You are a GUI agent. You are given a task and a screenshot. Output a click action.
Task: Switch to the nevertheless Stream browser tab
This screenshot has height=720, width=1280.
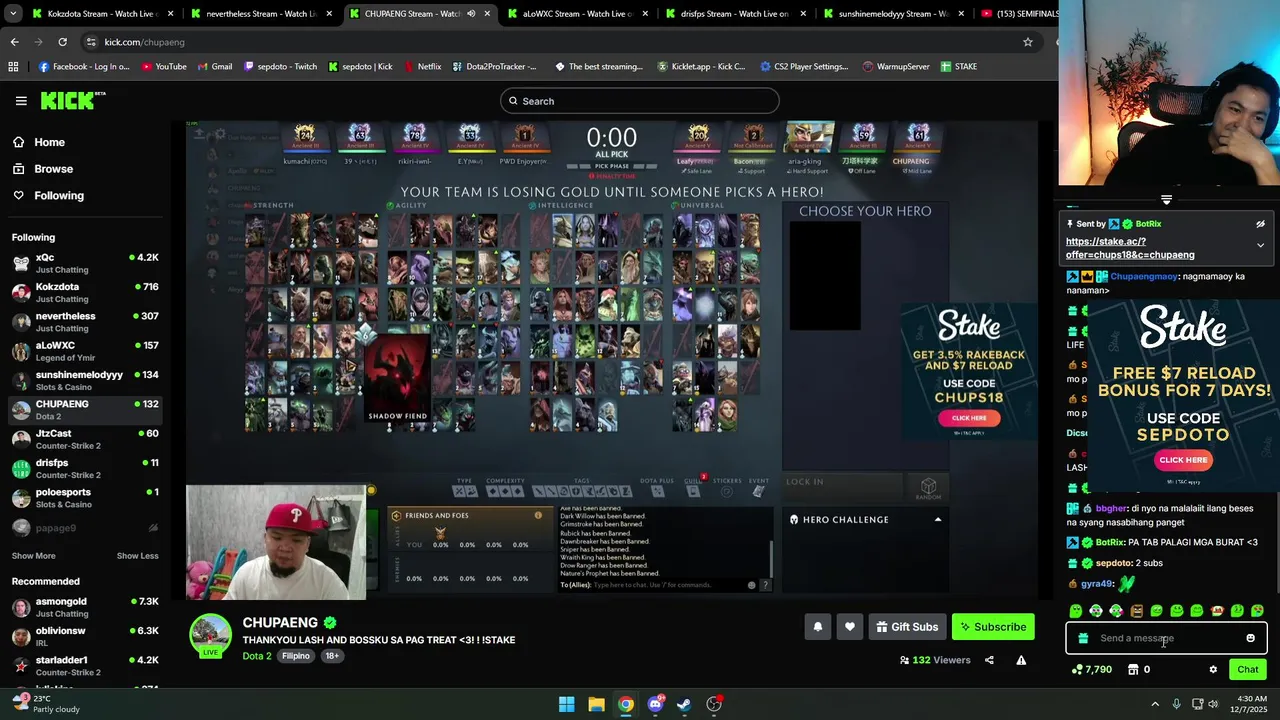pos(260,14)
